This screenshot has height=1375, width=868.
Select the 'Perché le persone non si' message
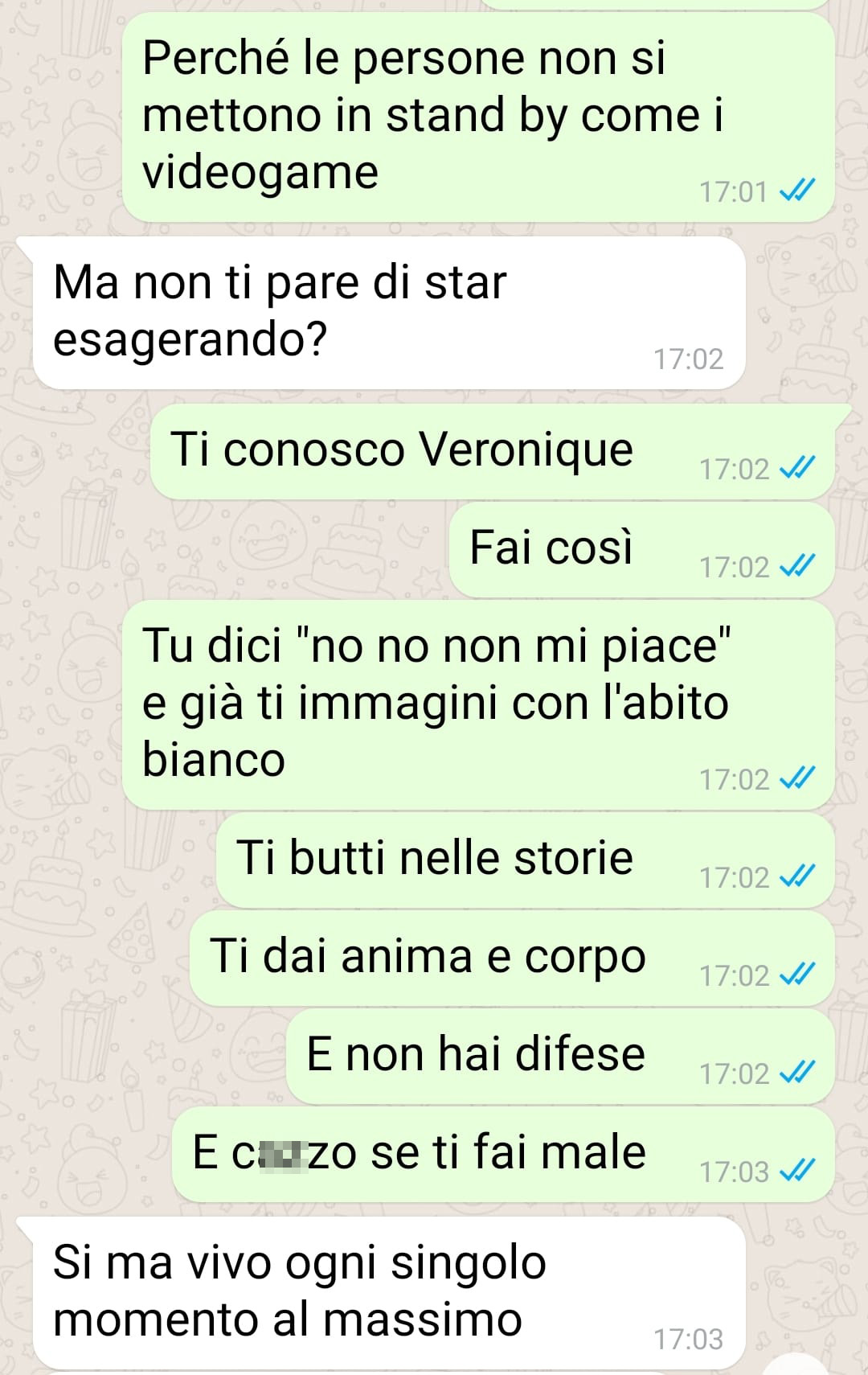(x=478, y=117)
